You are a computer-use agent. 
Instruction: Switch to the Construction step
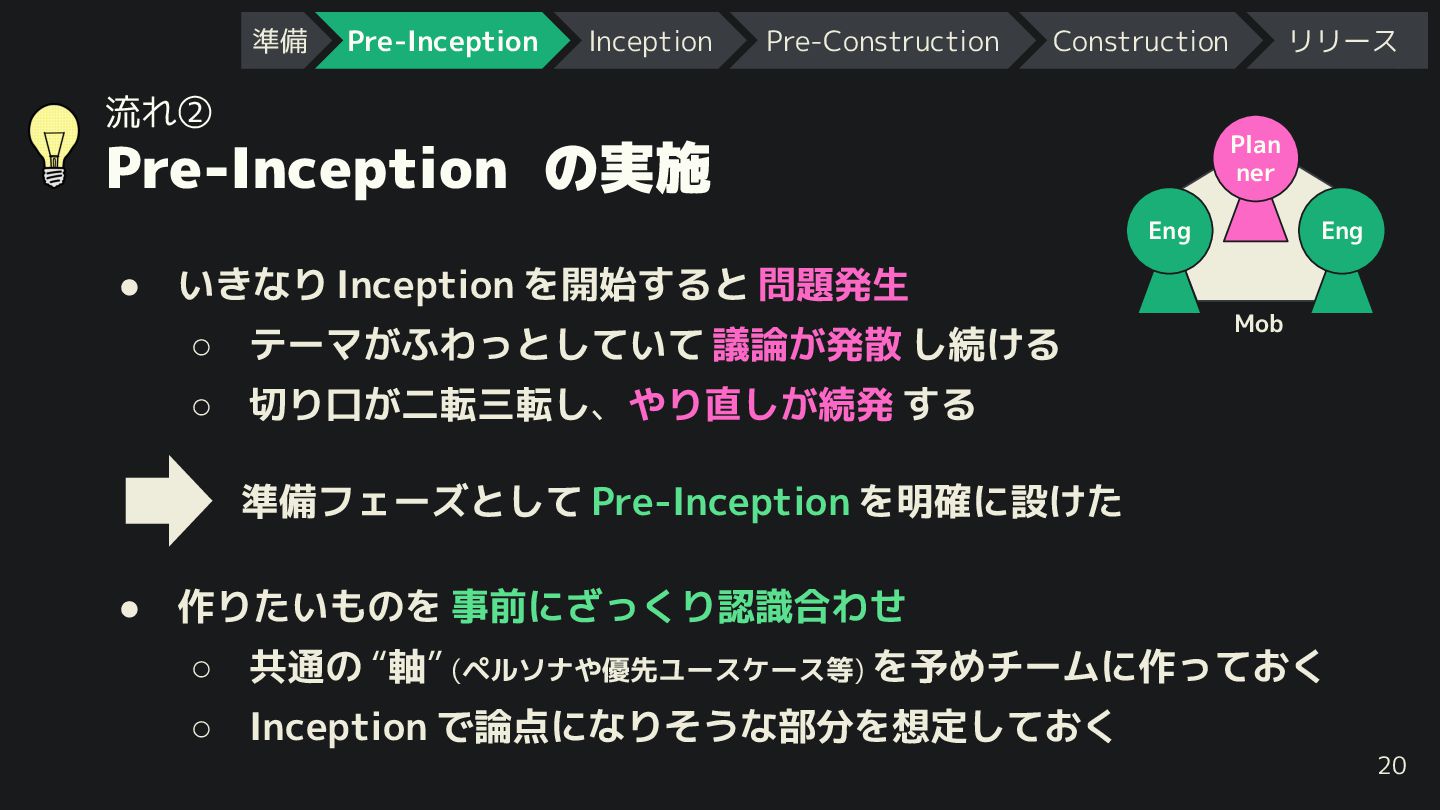point(1140,41)
